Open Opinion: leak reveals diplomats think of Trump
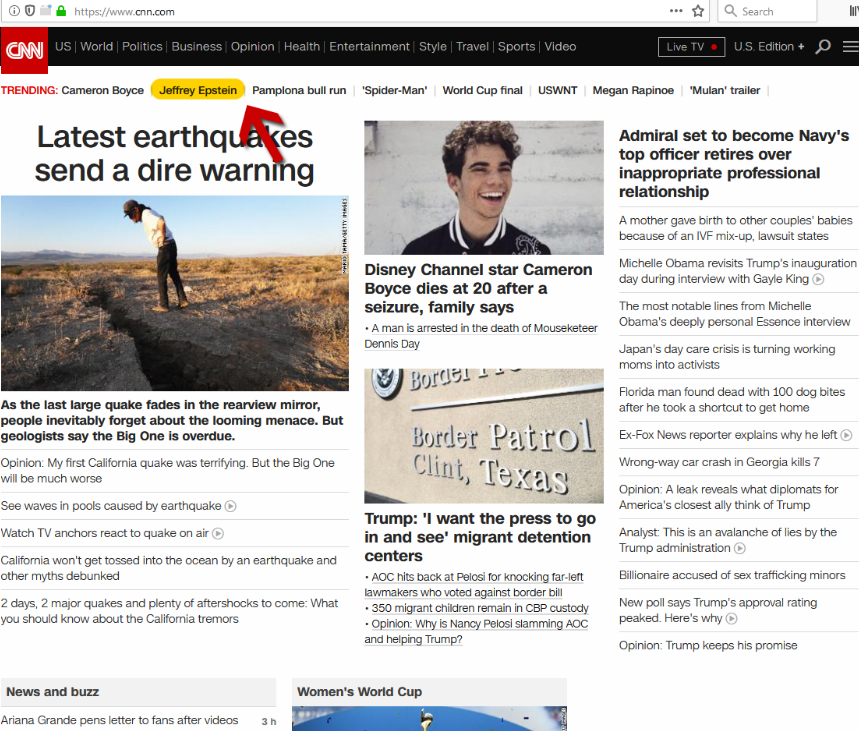Screen dimensions: 859x731 coord(729,497)
